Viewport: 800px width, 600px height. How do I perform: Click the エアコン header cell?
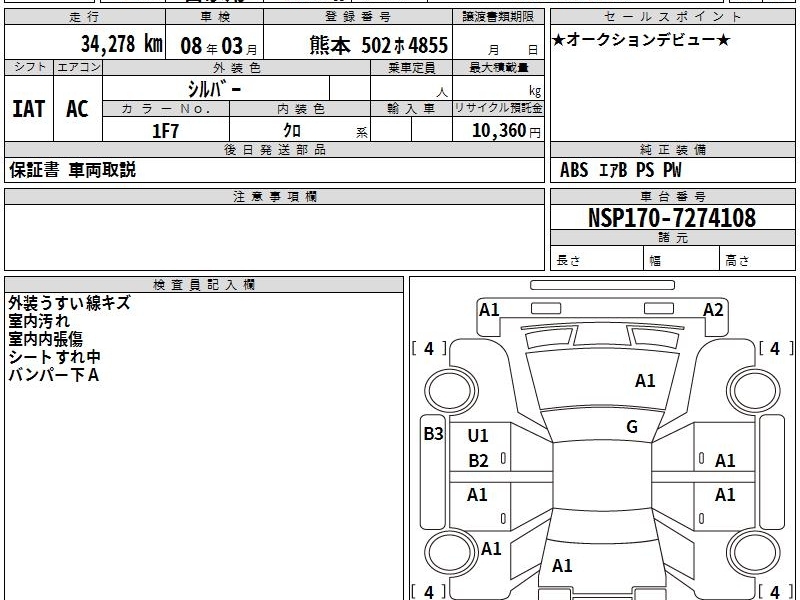pyautogui.click(x=78, y=67)
